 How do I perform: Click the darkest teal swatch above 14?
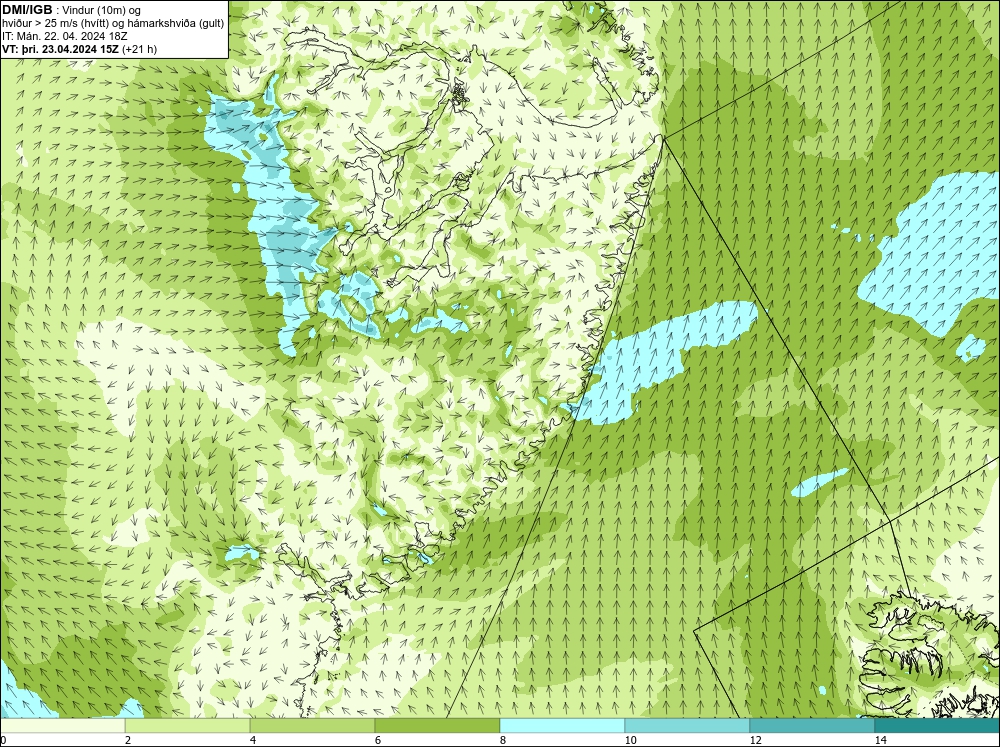point(938,725)
